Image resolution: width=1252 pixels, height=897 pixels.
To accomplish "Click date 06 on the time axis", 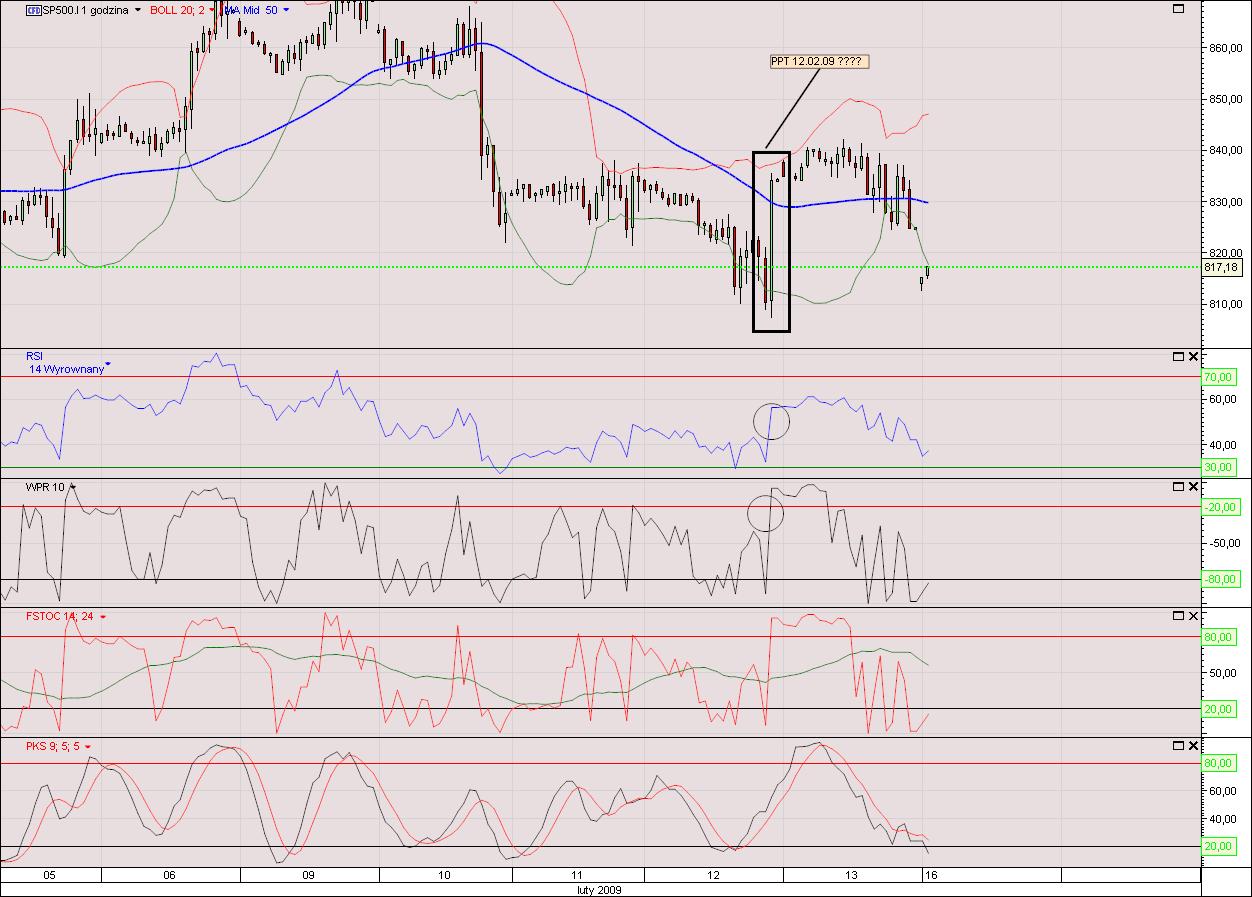I will pos(169,875).
